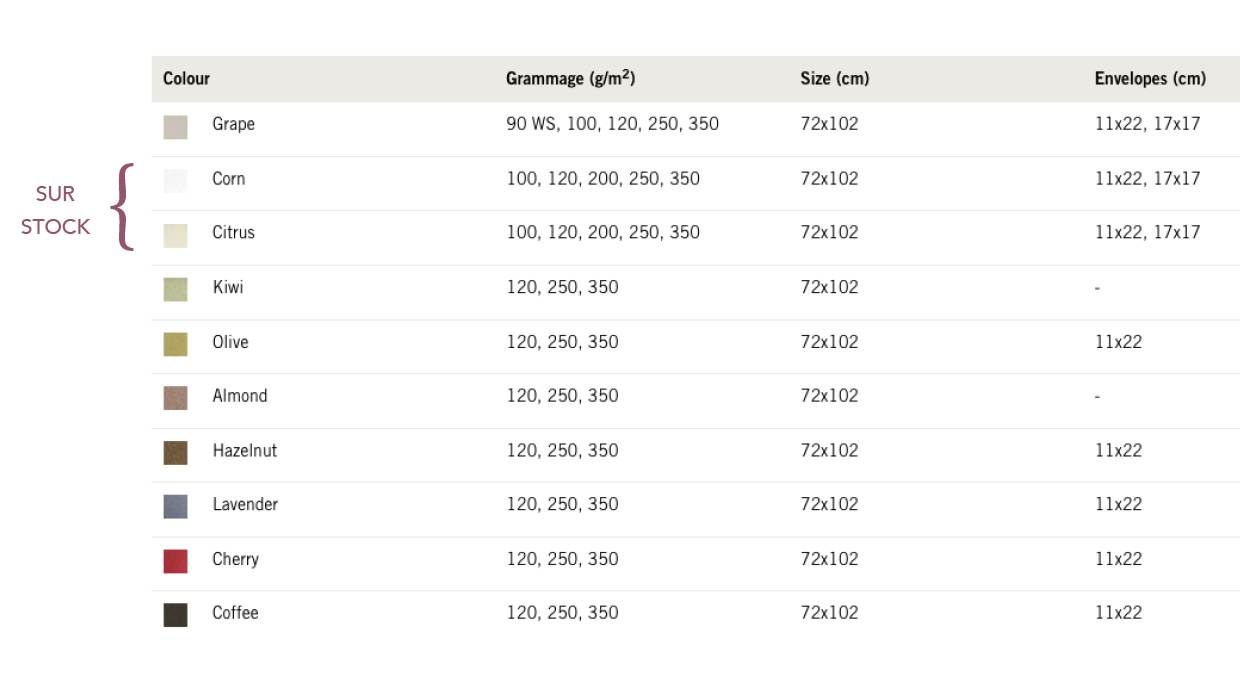Image resolution: width=1240 pixels, height=679 pixels.
Task: Choose the Hazelnut brown swatch
Action: (175, 453)
